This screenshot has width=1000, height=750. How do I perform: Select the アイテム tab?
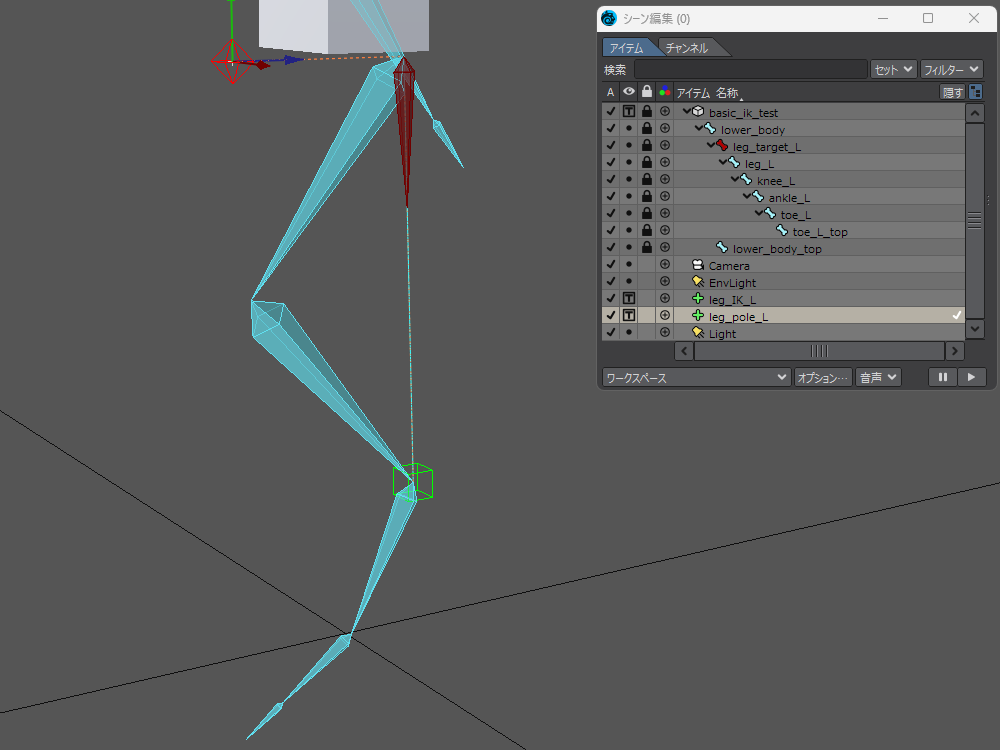(627, 48)
